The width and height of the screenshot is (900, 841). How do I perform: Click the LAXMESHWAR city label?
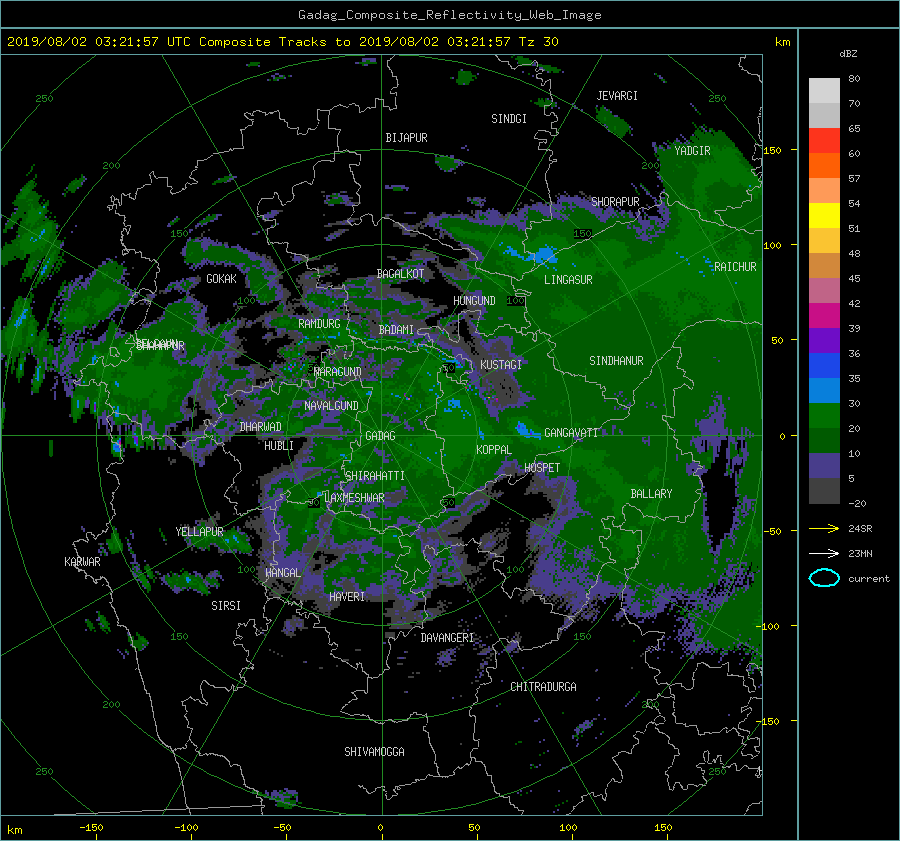(354, 498)
